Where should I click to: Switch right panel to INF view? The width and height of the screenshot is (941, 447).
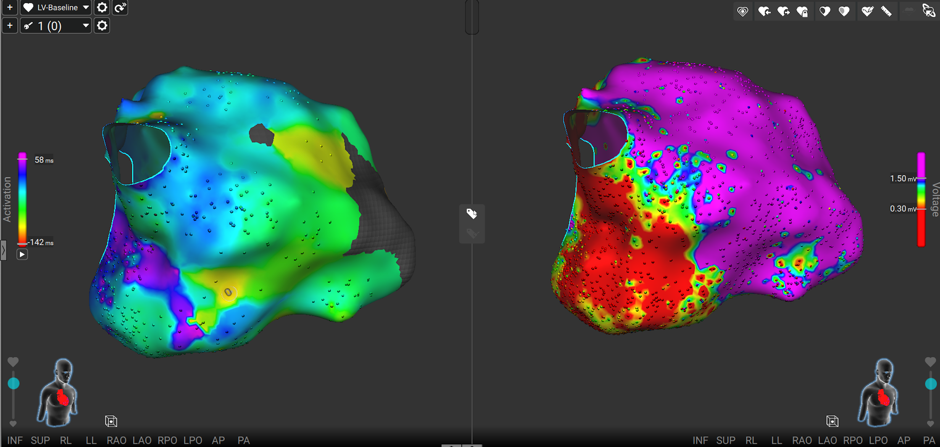pyautogui.click(x=700, y=440)
